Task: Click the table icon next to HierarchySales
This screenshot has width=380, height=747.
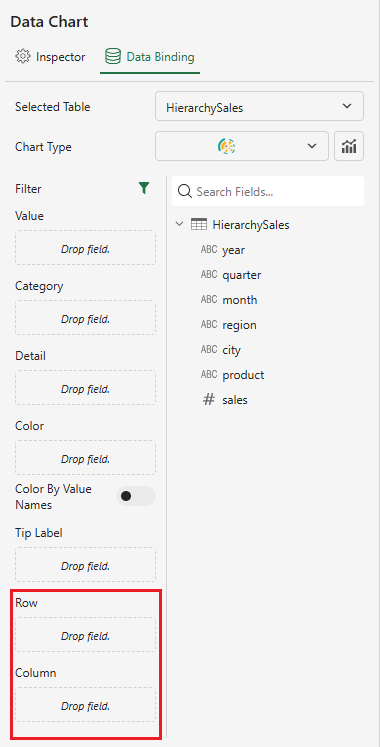Action: tap(199, 224)
